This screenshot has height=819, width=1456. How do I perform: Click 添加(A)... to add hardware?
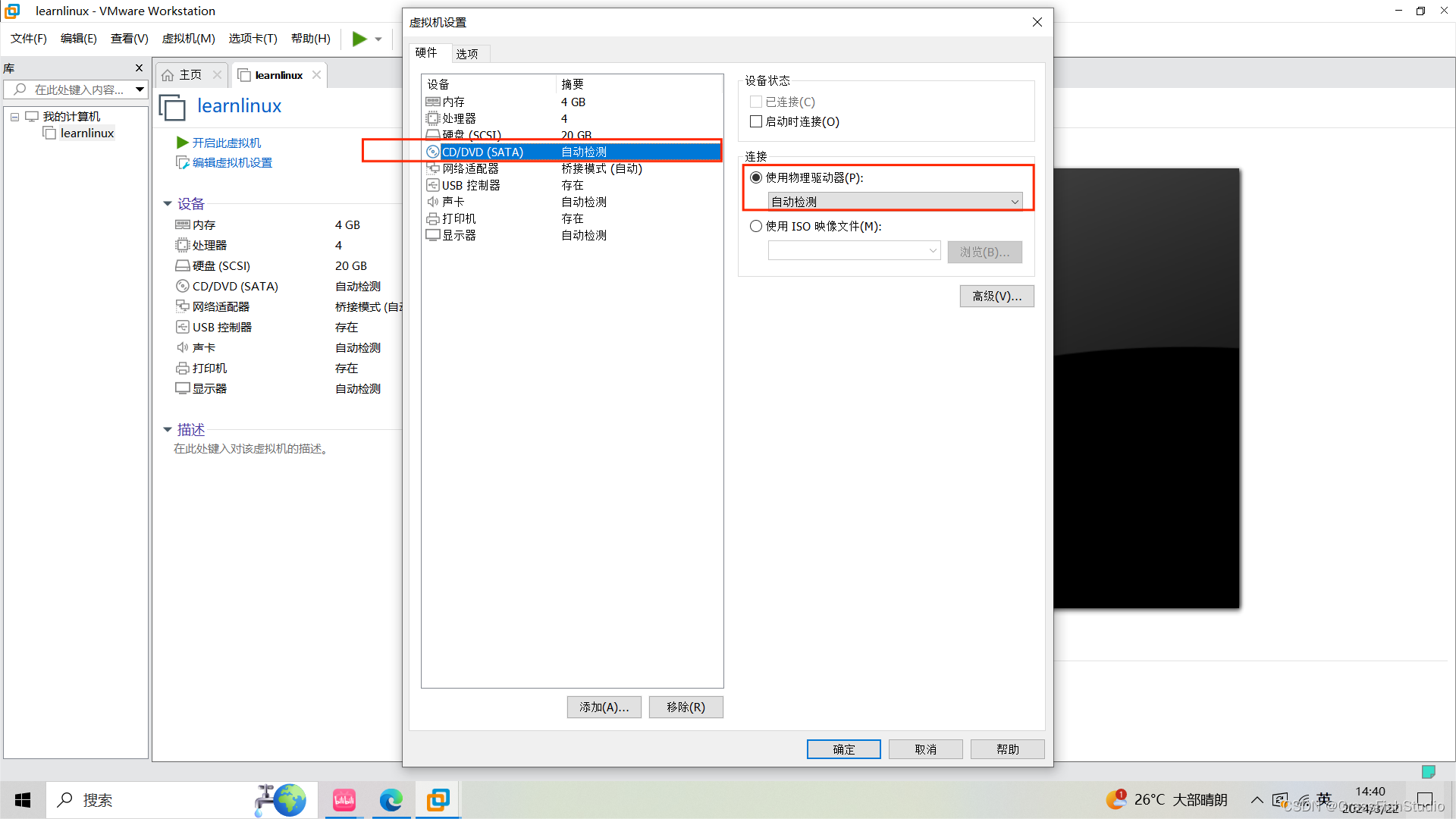(604, 707)
